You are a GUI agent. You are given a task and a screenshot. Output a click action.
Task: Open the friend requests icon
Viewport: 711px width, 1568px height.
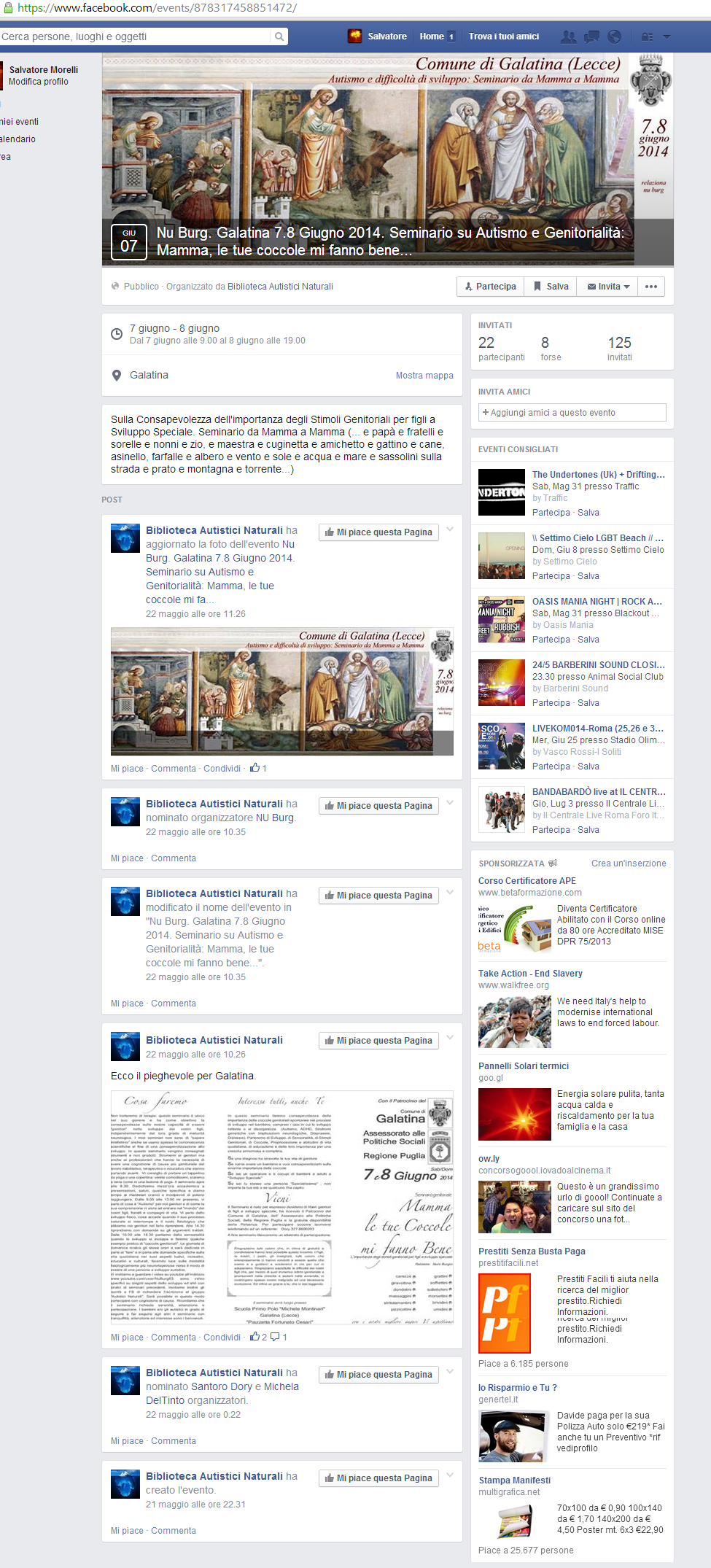(569, 36)
